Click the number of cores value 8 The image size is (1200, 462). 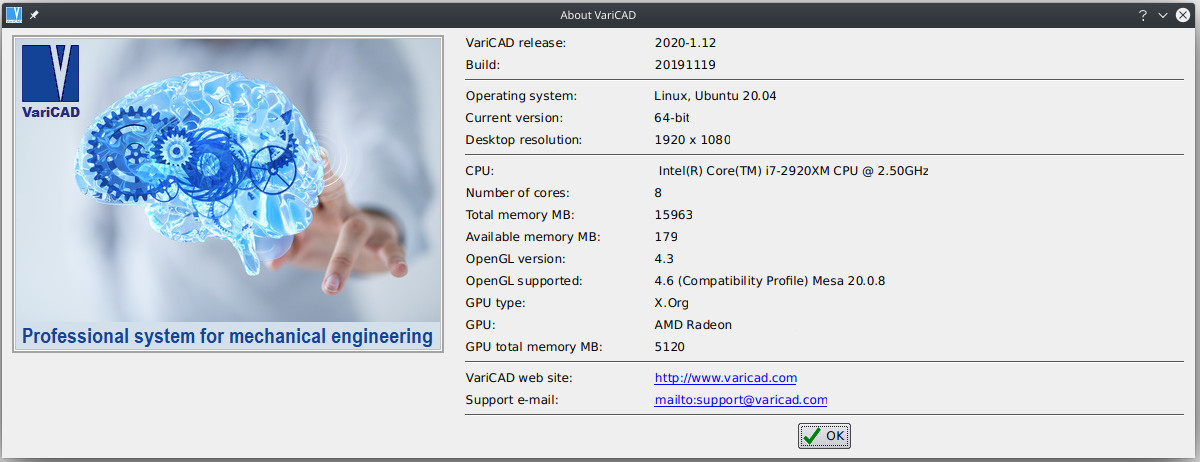tap(658, 193)
